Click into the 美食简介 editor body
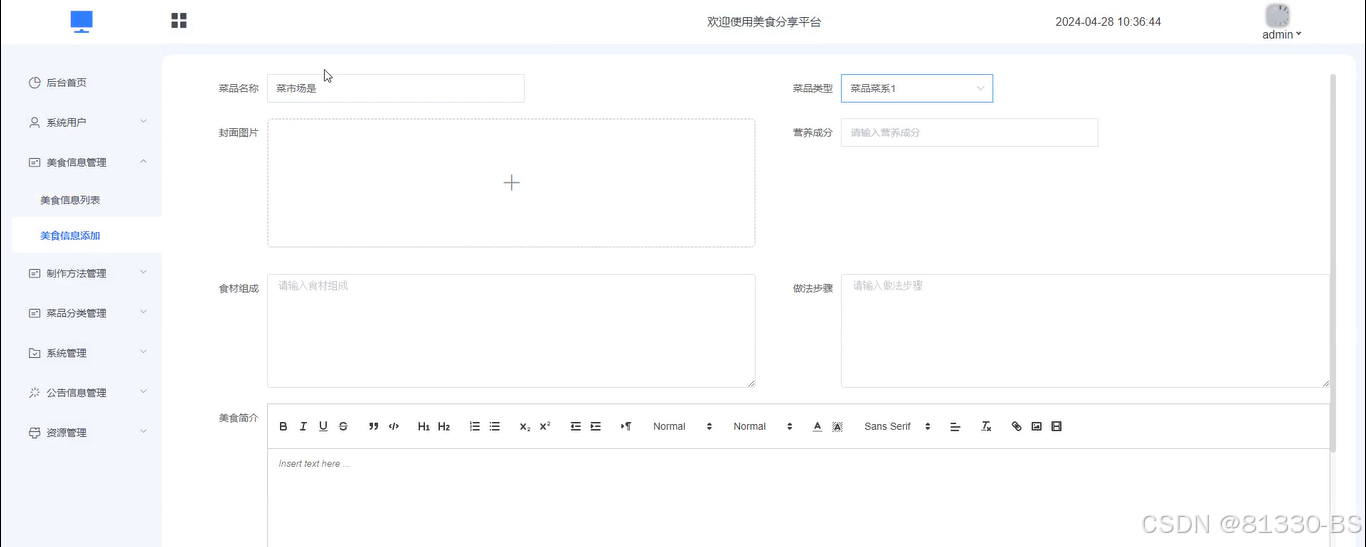 [798, 497]
